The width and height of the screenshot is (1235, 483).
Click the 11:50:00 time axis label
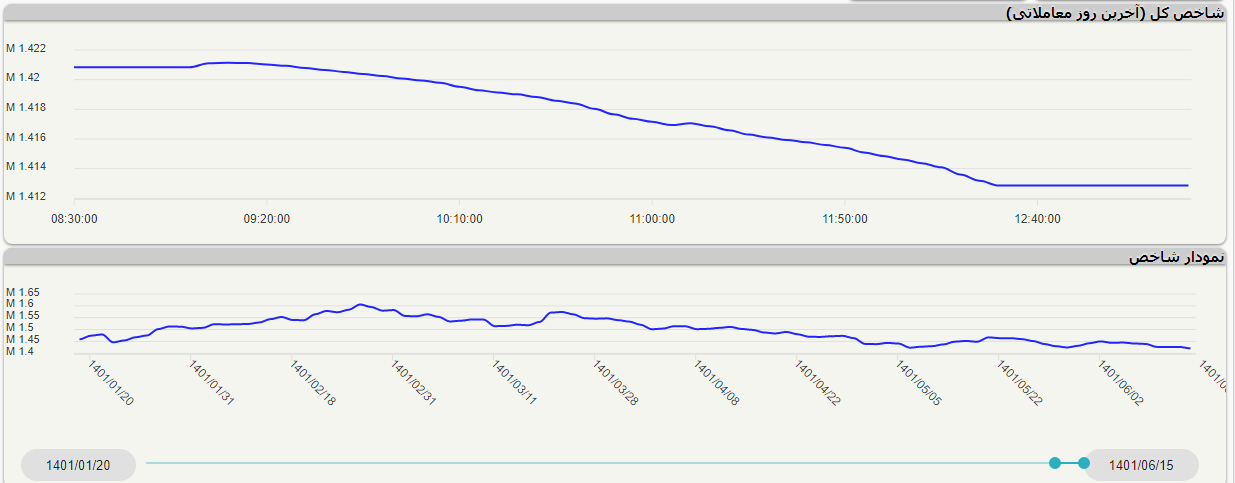pos(845,219)
